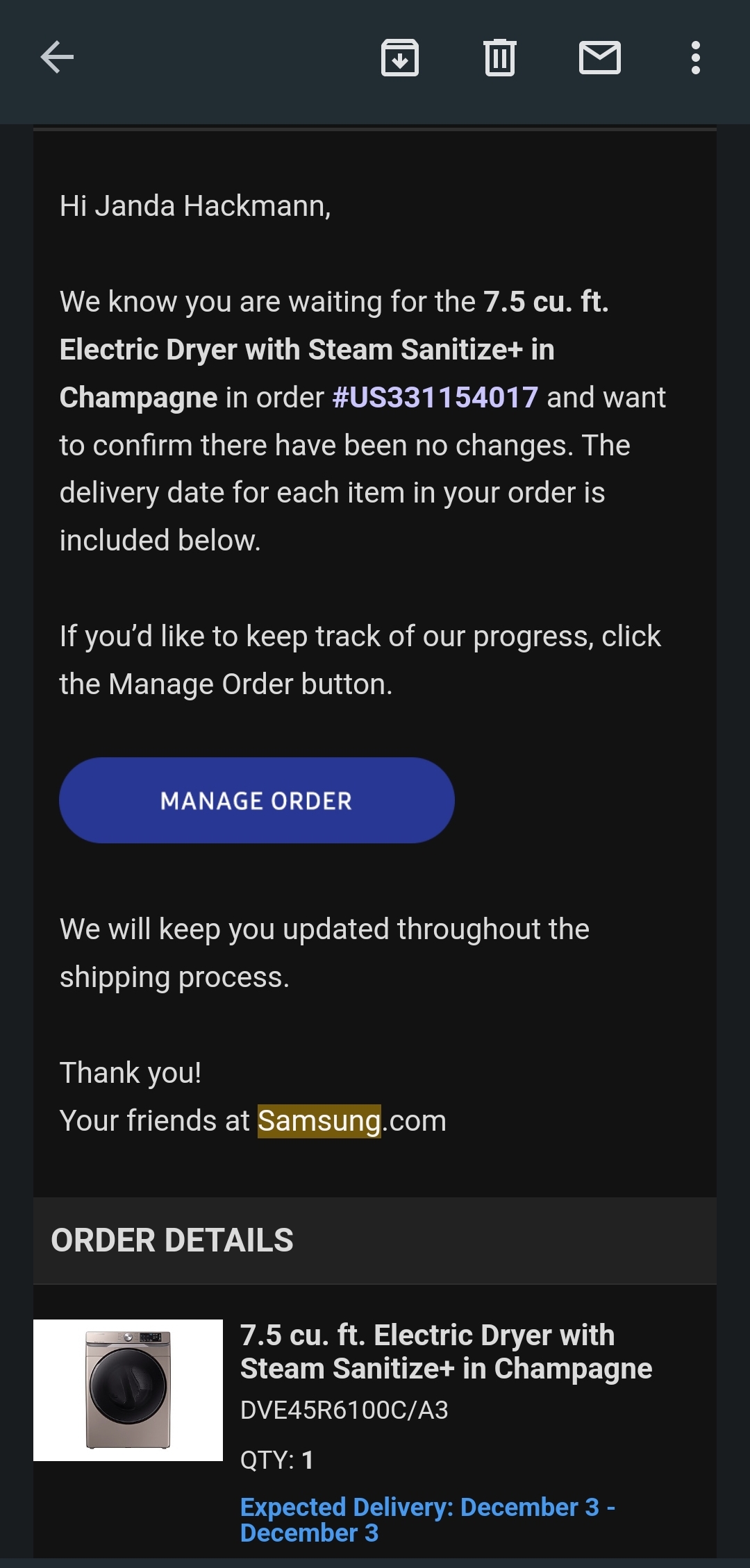Tap the keep track of progress paragraph
Viewport: 750px width, 1568px height.
[360, 660]
